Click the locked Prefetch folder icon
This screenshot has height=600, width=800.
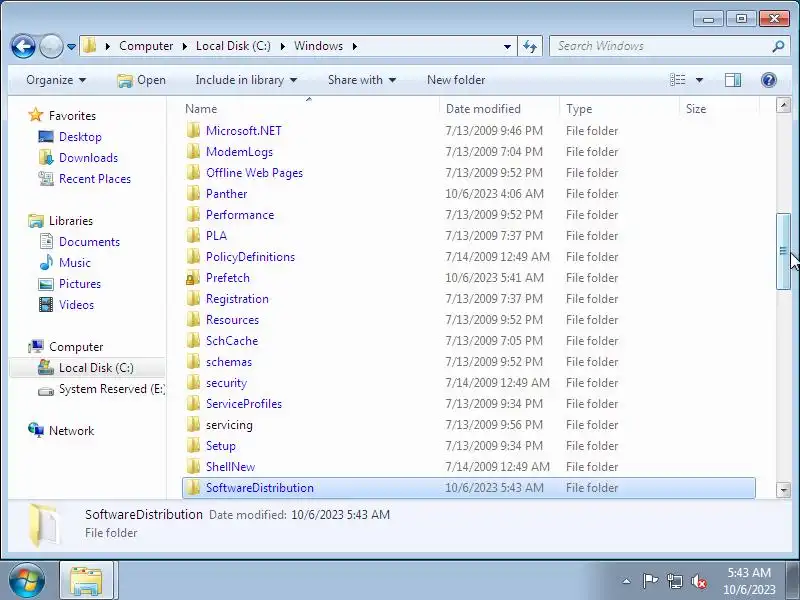[193, 278]
